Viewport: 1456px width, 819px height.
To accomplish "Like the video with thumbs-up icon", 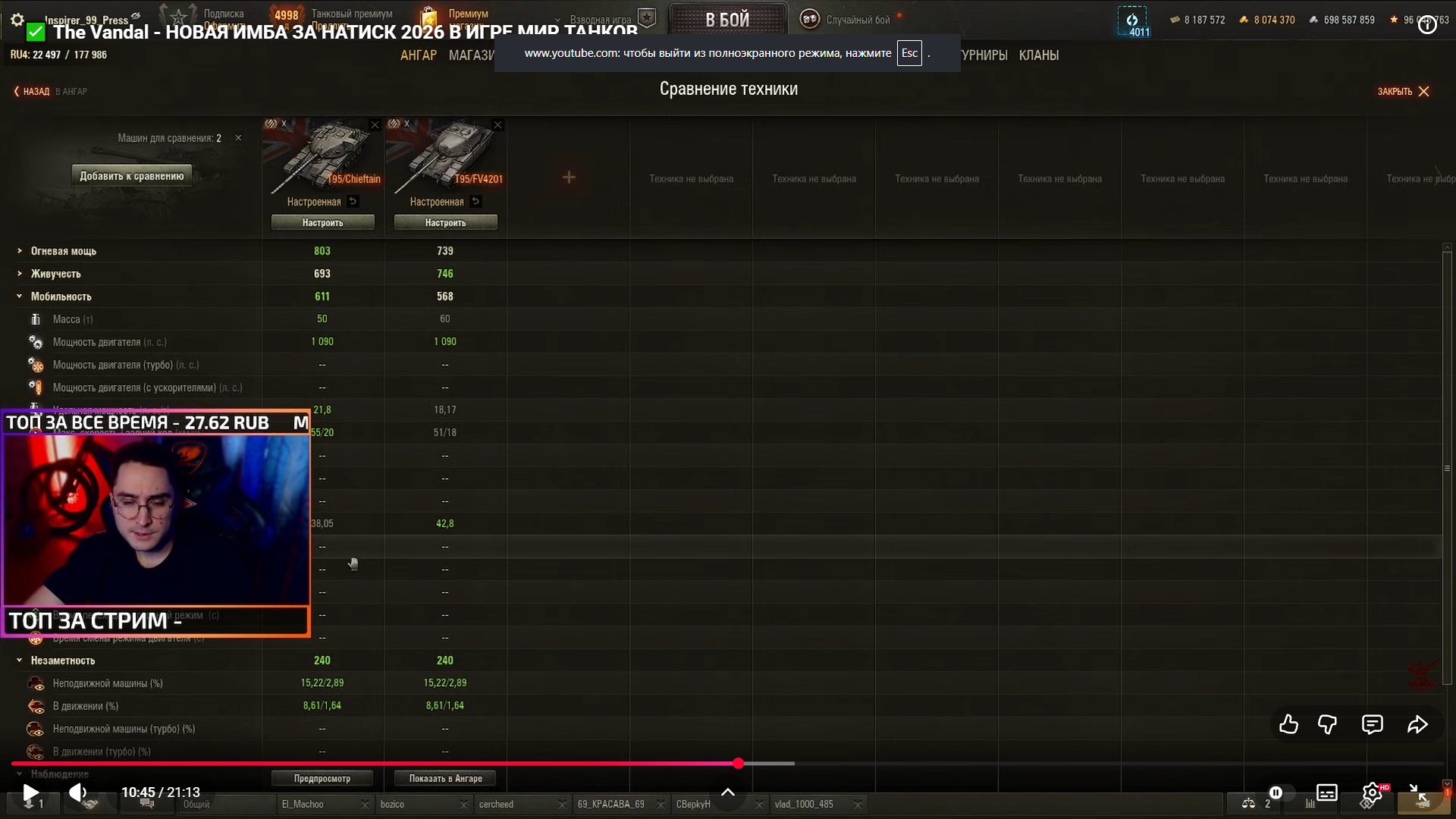I will tap(1288, 725).
